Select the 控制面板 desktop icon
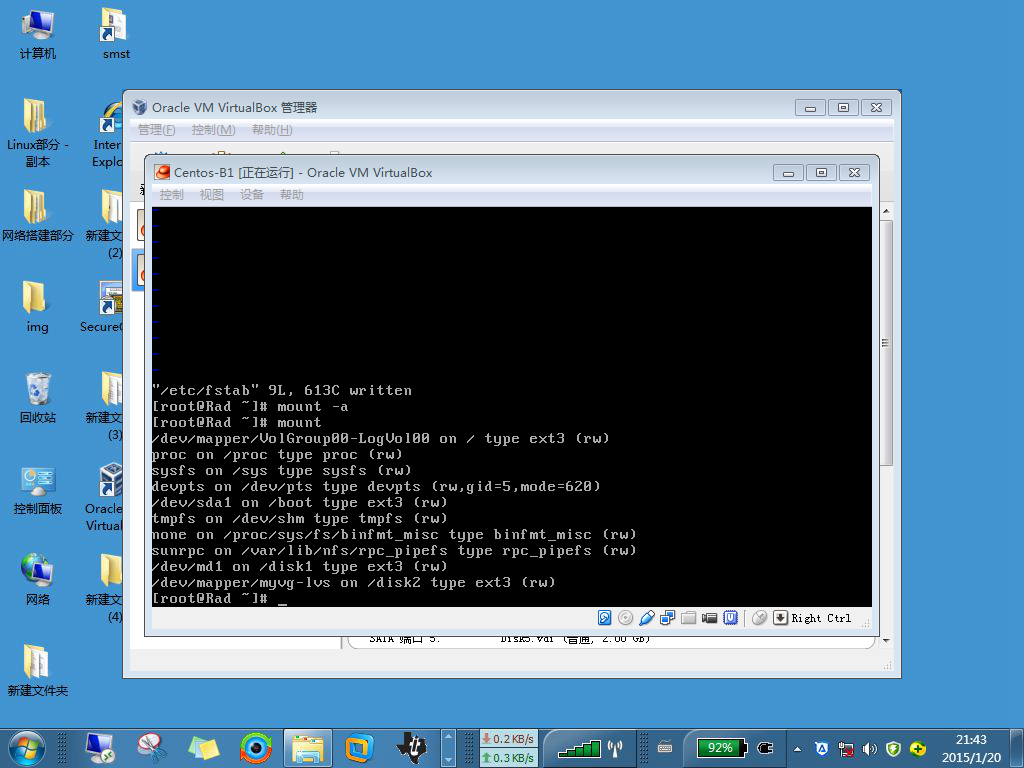Screen dimensions: 1024x768 coord(37,489)
